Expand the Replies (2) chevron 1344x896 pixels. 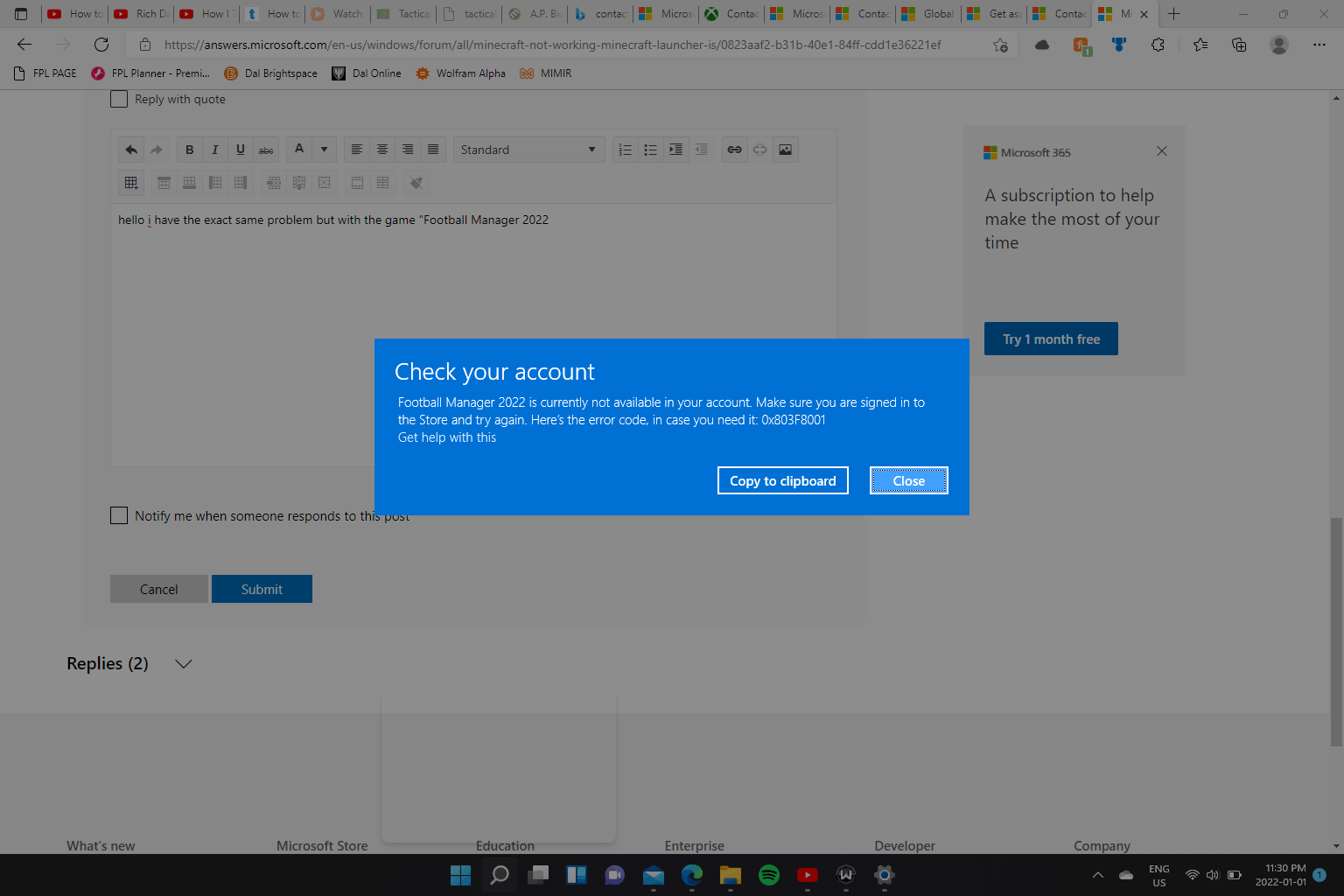click(x=183, y=664)
